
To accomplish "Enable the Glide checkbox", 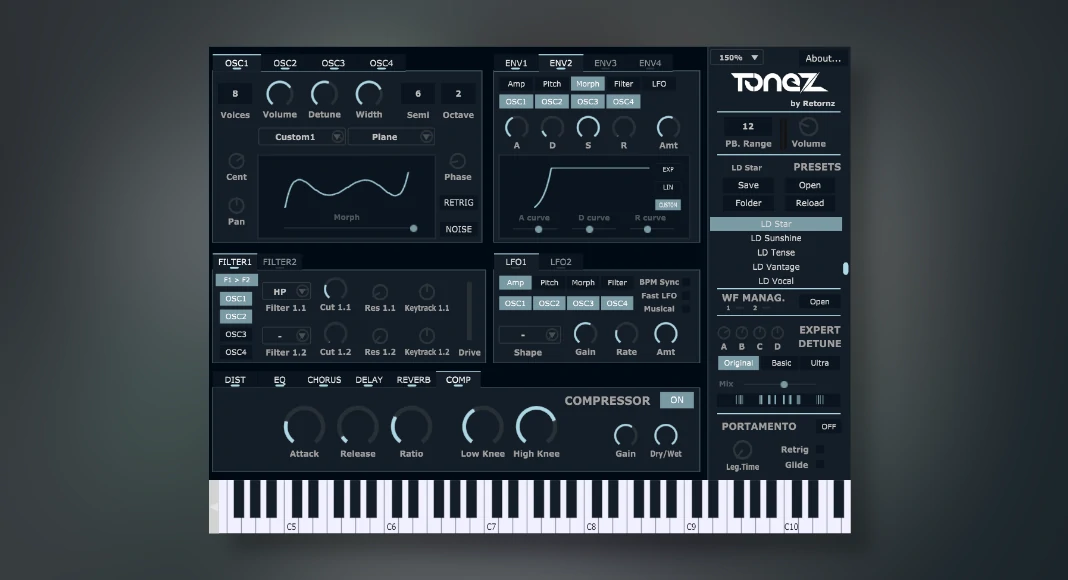I will pos(820,465).
